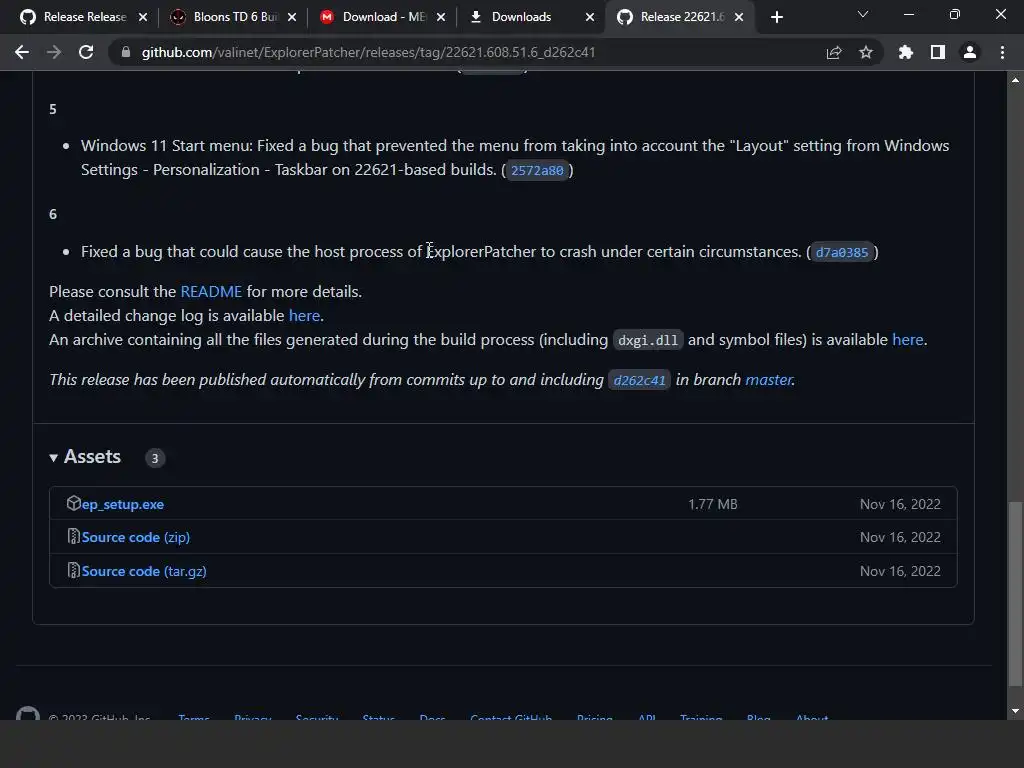Image resolution: width=1024 pixels, height=768 pixels.
Task: Open commit d262c41 link
Action: pos(639,380)
